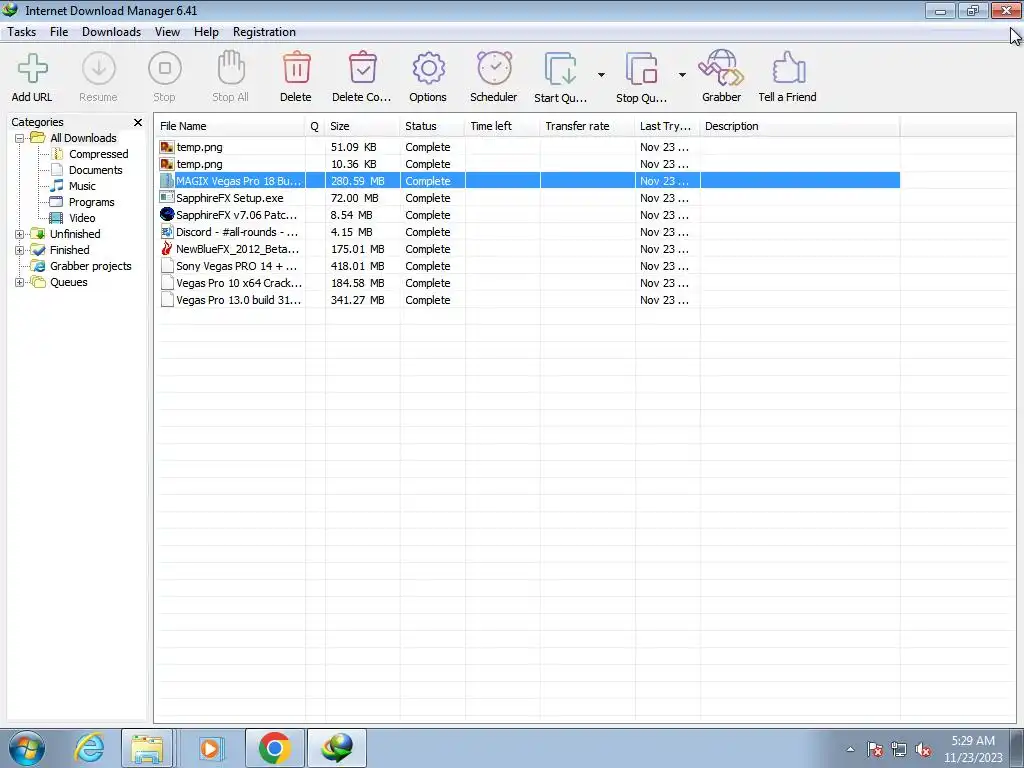The height and width of the screenshot is (768, 1024).
Task: Select the Documents category
Action: (x=95, y=170)
